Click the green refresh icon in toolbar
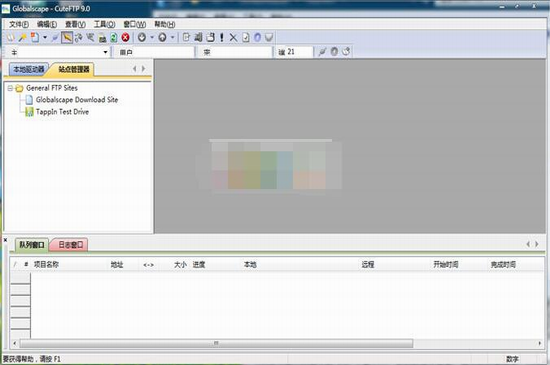This screenshot has width=550, height=365. (x=114, y=37)
